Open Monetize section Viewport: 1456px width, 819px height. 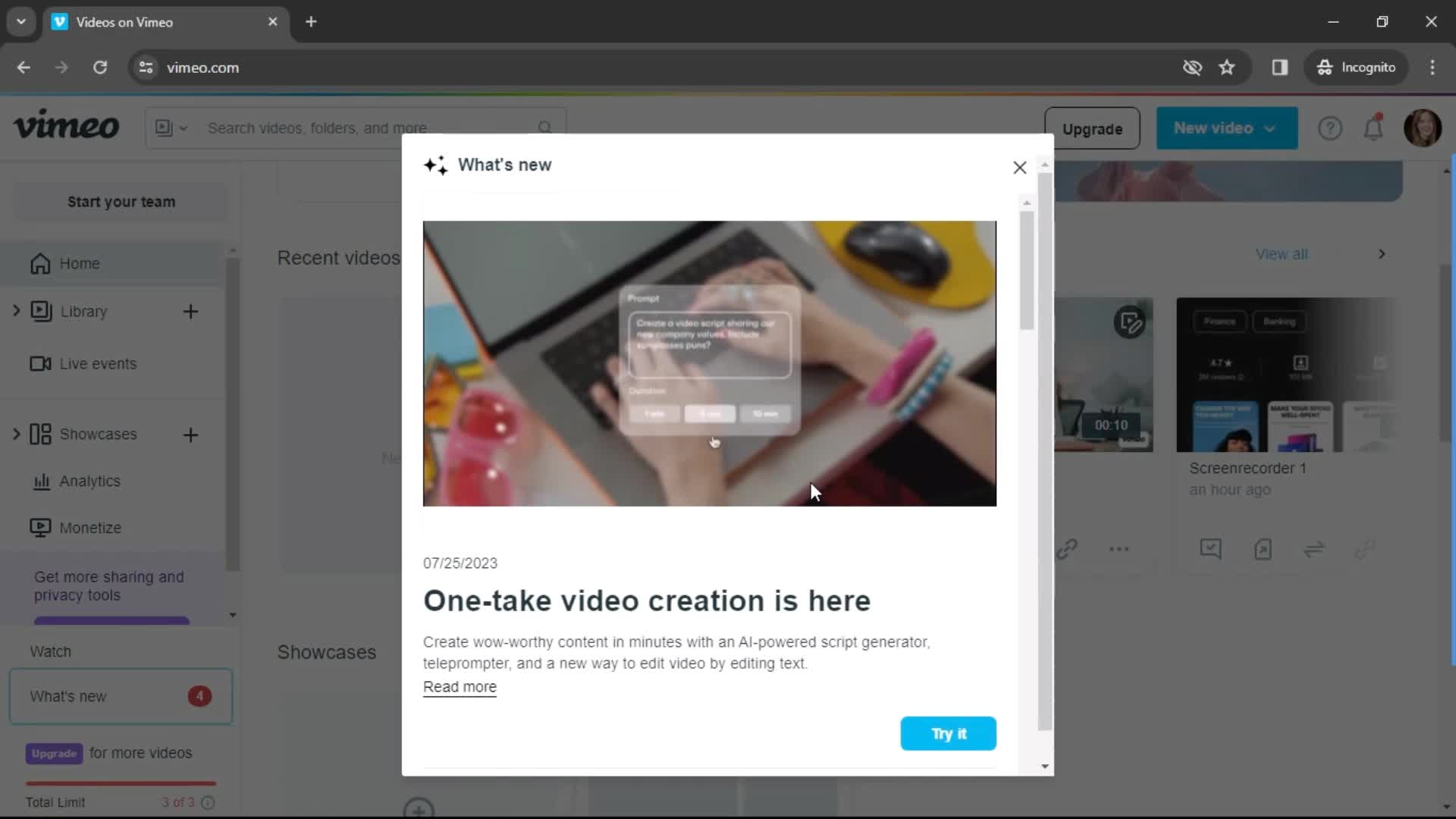90,527
